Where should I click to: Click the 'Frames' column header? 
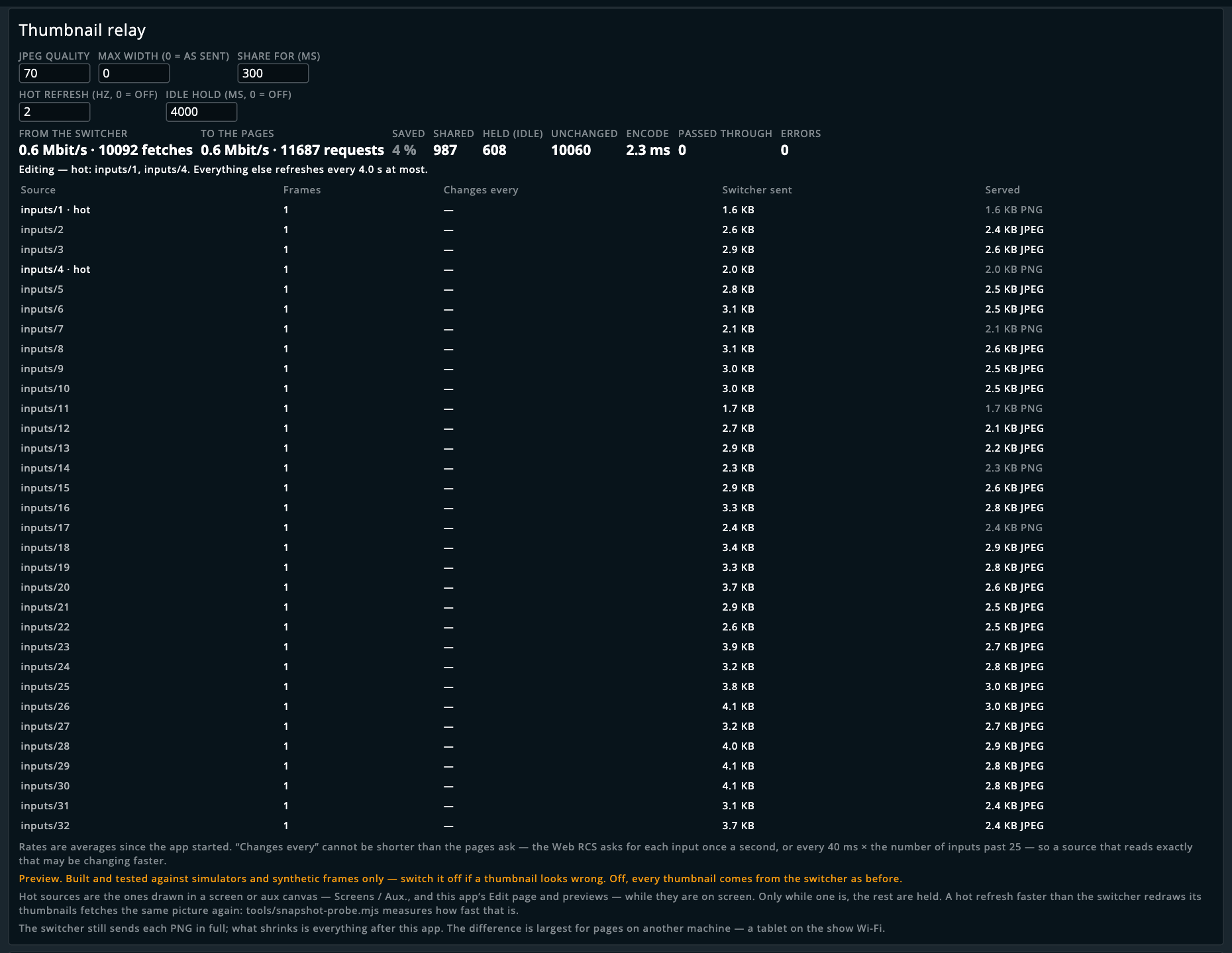[x=302, y=190]
